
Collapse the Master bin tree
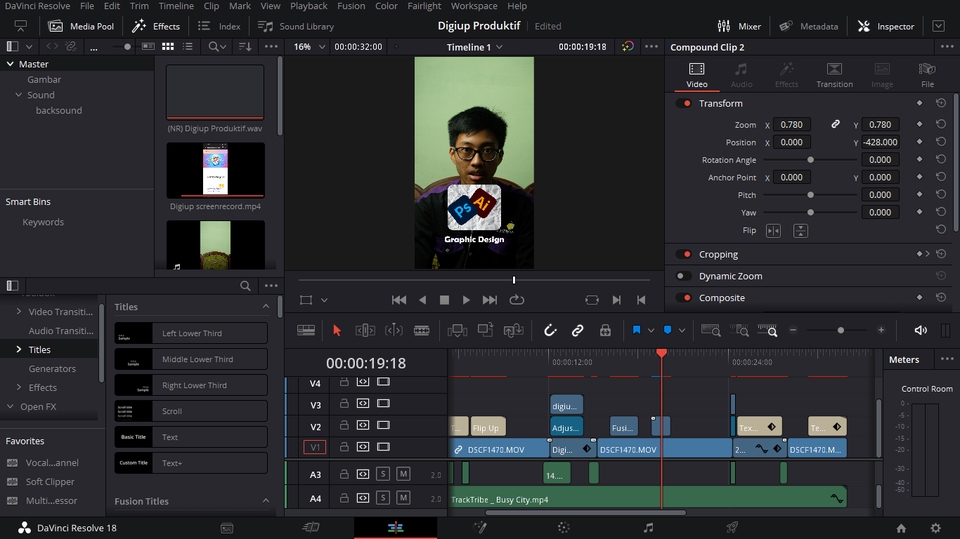coord(10,64)
